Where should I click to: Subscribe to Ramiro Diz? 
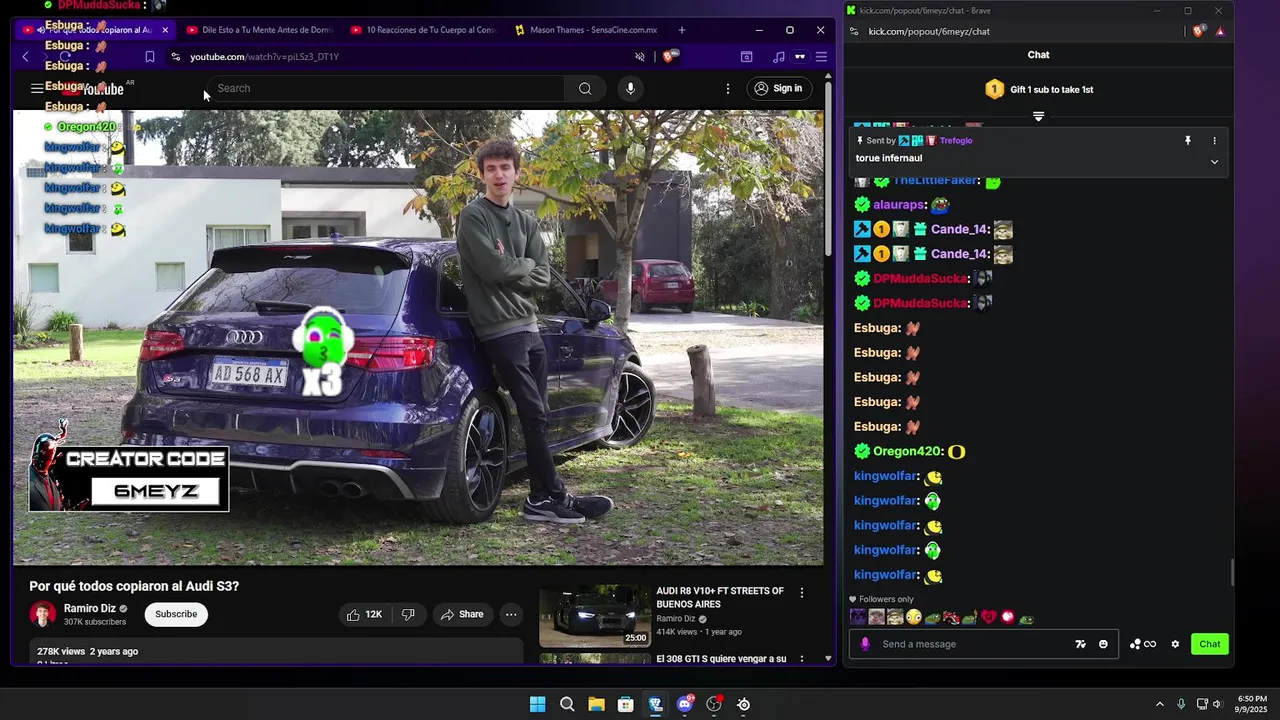[x=176, y=614]
